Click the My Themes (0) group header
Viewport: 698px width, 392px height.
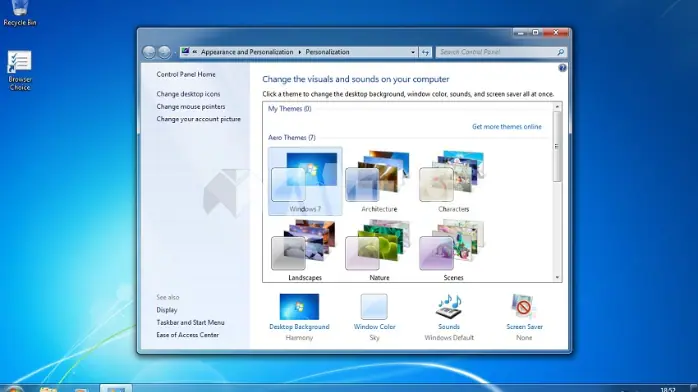click(x=289, y=109)
